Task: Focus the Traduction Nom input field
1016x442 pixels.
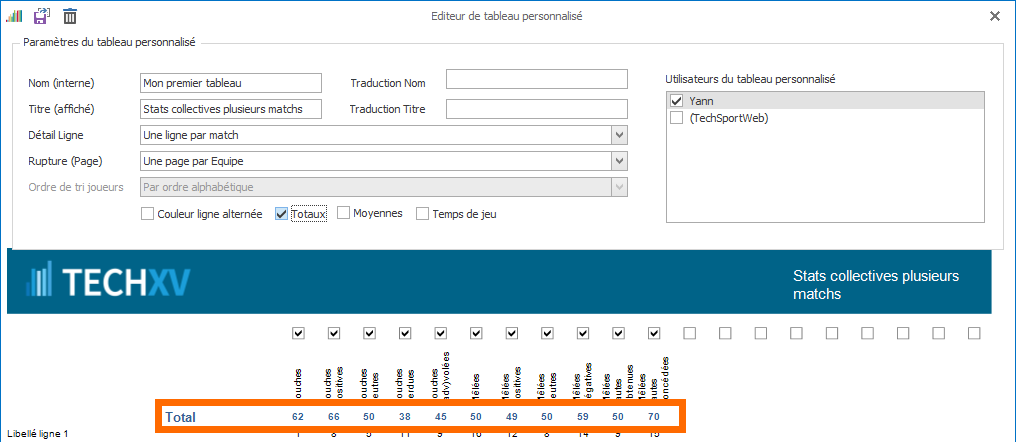Action: pyautogui.click(x=536, y=79)
